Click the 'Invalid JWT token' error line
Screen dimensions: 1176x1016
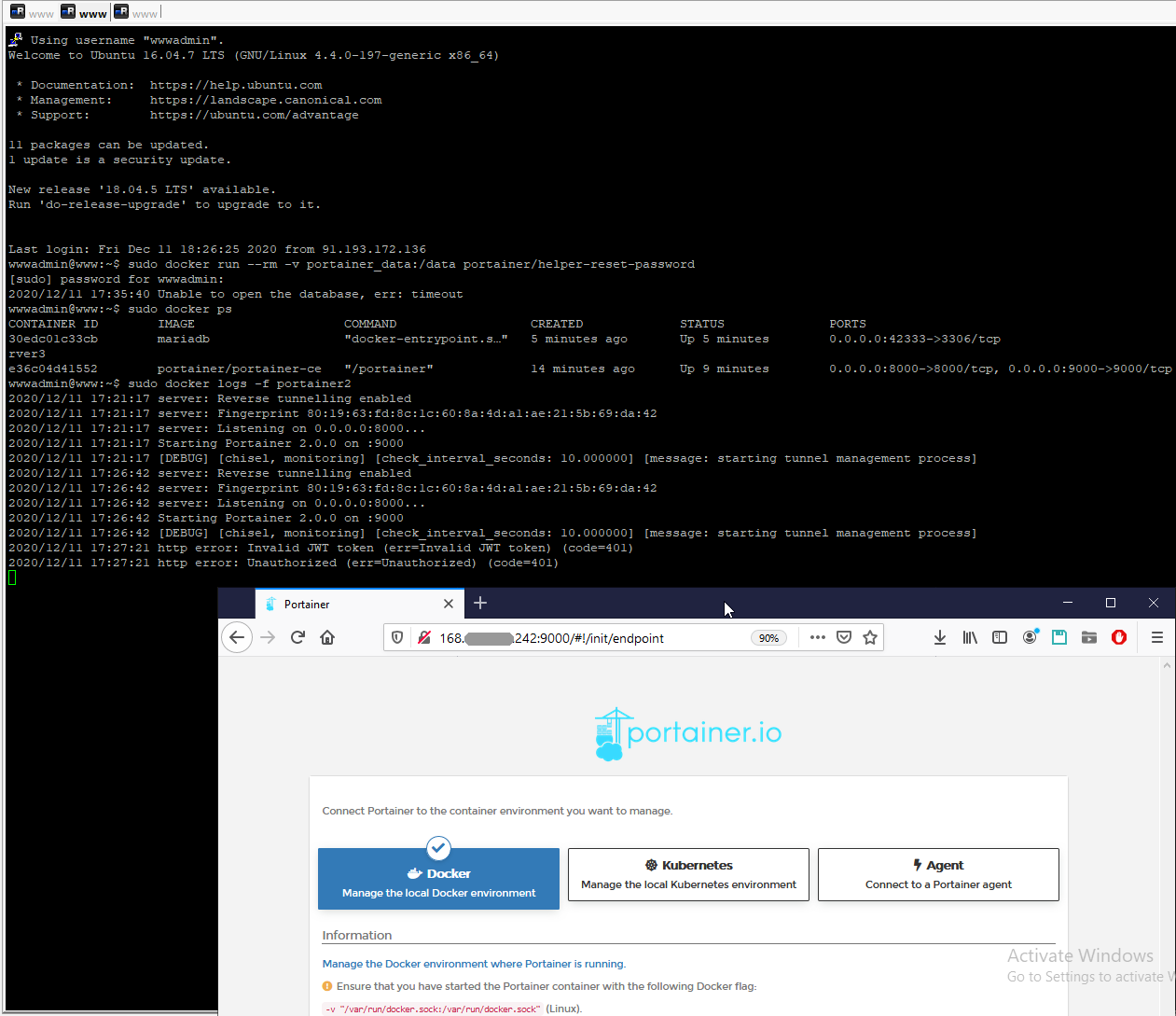coord(321,548)
